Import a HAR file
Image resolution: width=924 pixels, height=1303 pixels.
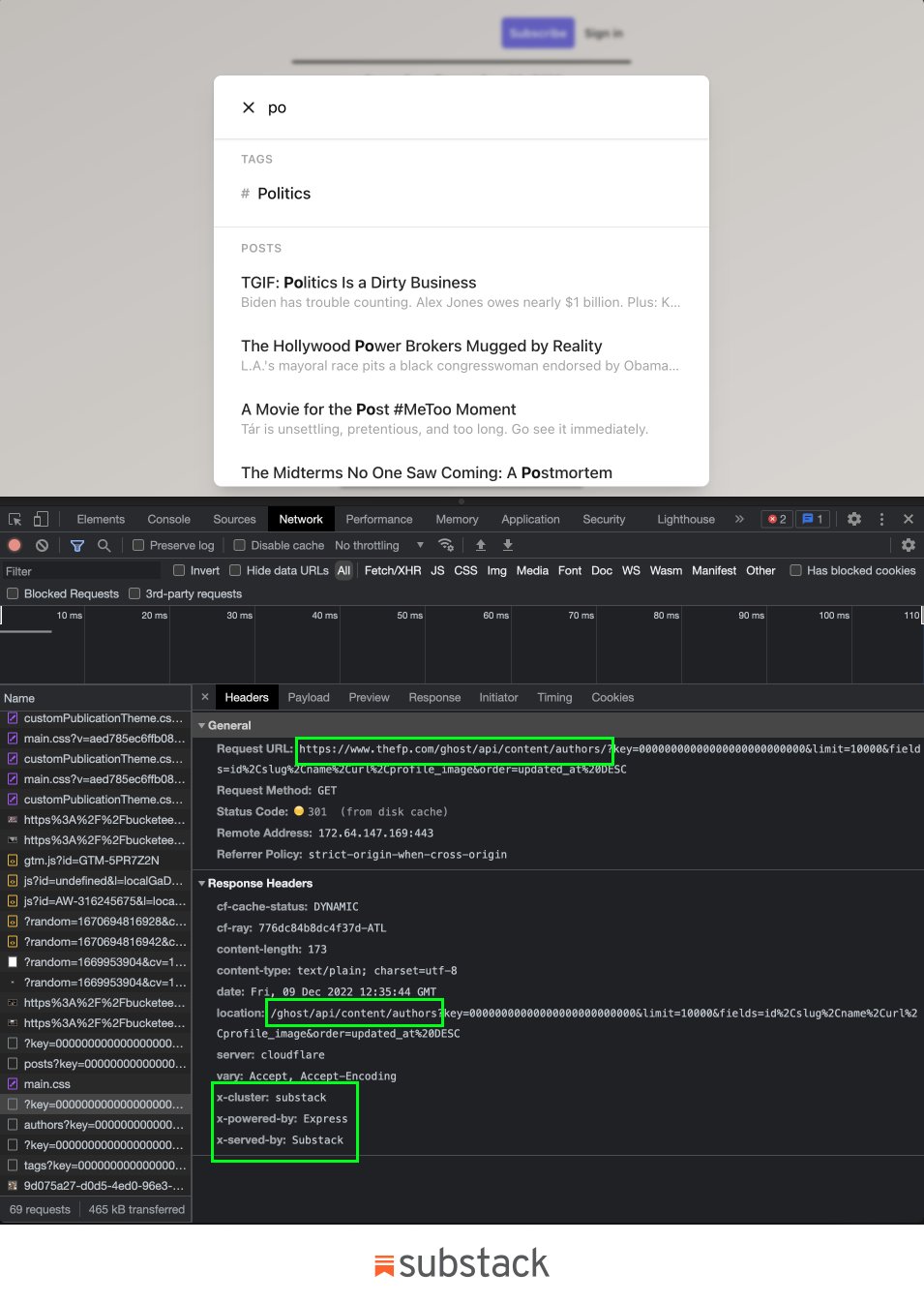[481, 545]
